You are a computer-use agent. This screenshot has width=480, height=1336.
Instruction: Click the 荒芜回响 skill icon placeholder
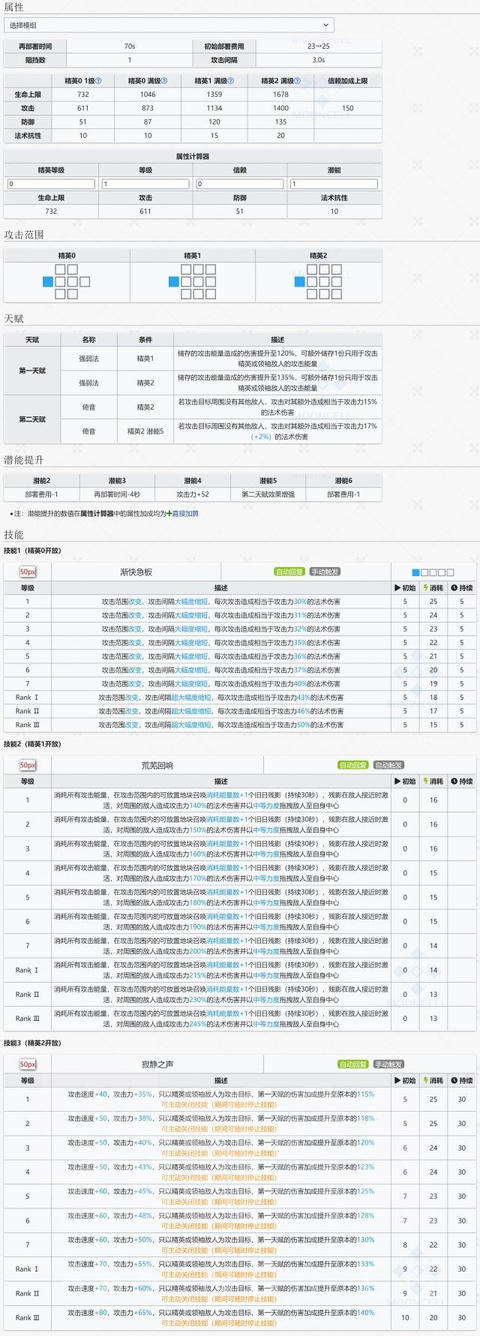click(x=28, y=765)
